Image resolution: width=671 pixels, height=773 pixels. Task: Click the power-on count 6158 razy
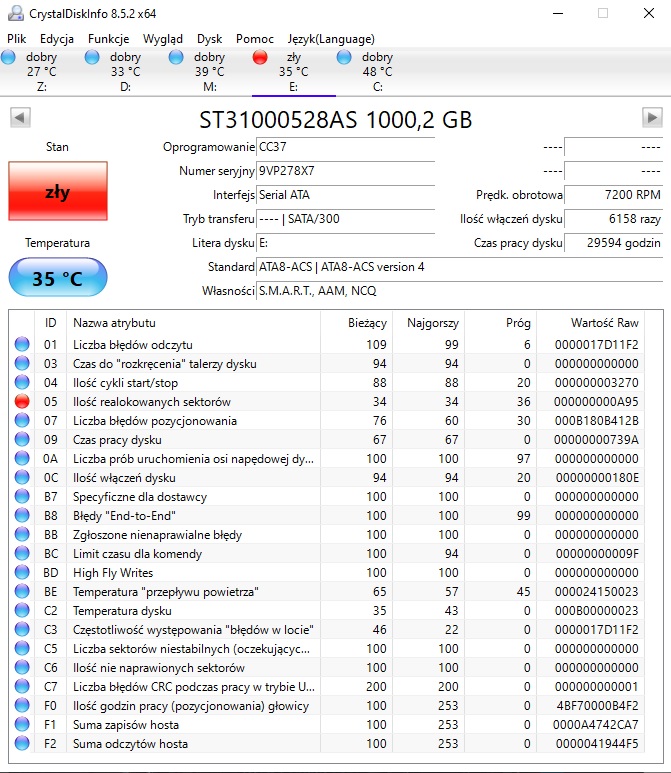(613, 219)
